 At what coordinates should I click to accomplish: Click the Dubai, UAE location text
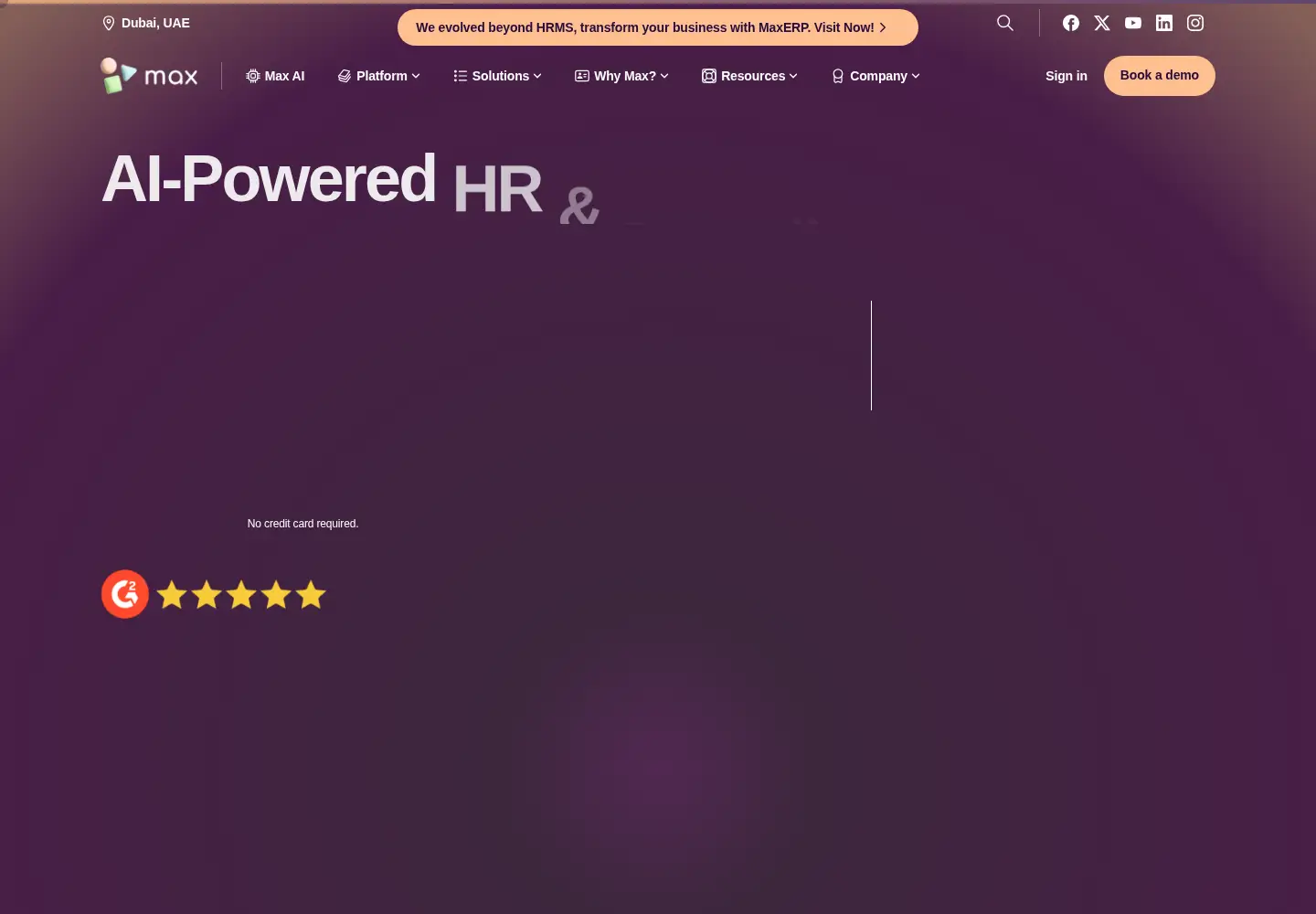coord(155,23)
